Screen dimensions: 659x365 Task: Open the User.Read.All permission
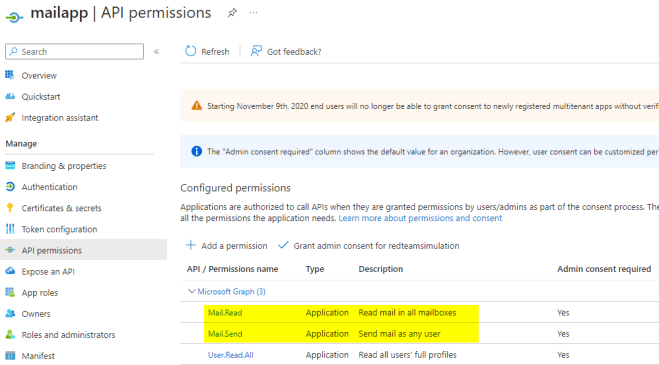pos(231,355)
